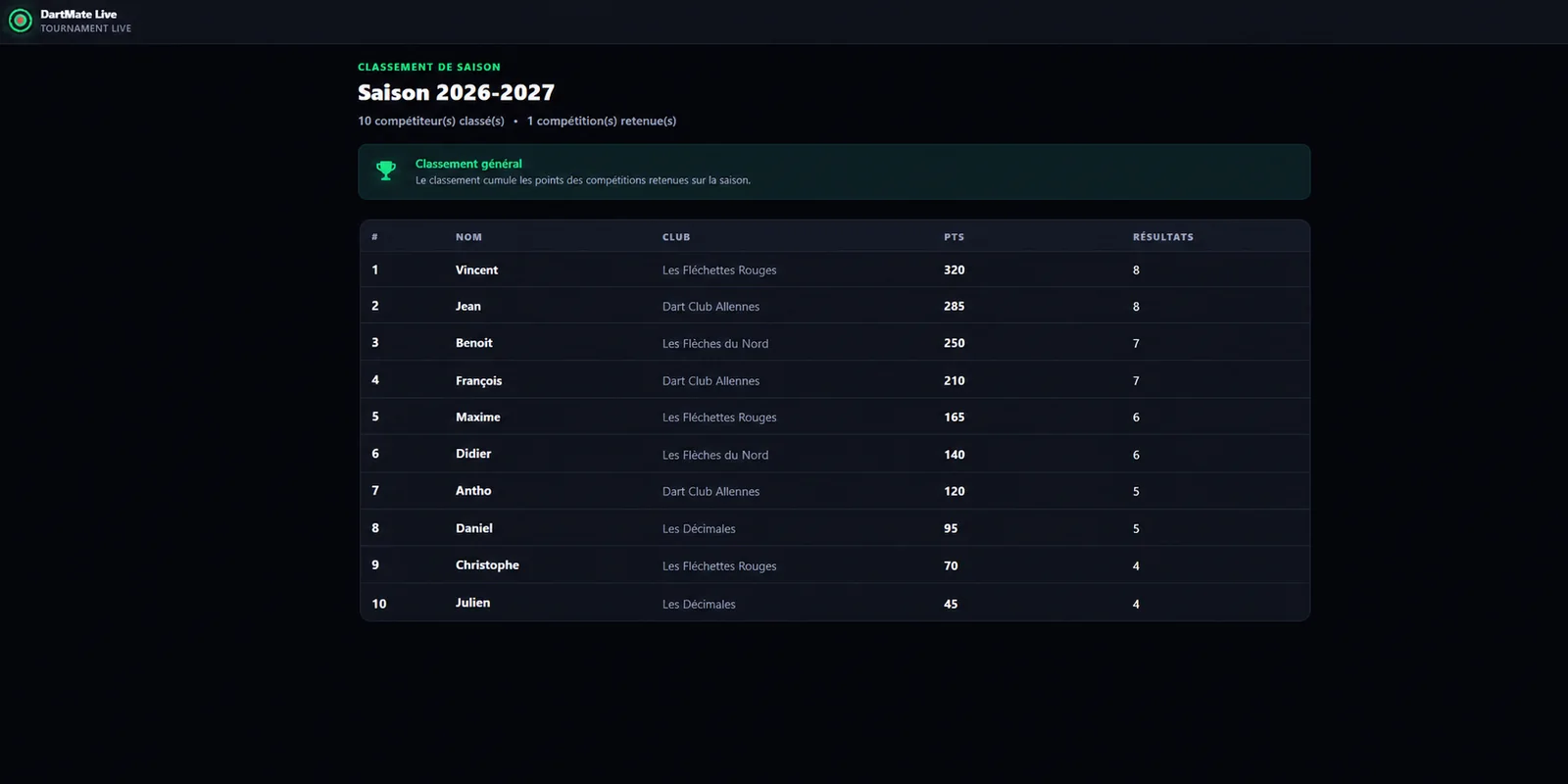Click the DartMate Live target logo icon
The height and width of the screenshot is (784, 1568).
click(x=20, y=21)
